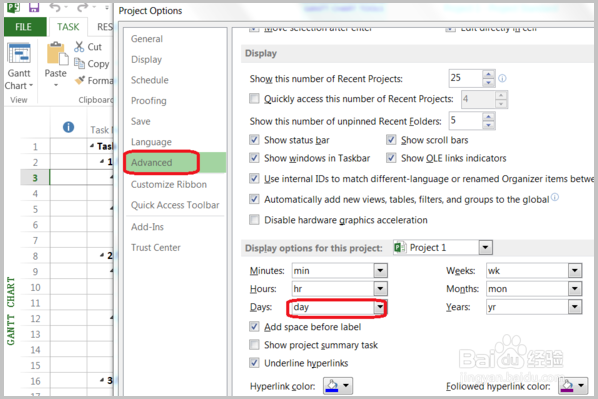Viewport: 598px width, 399px height.
Task: Collapse the summary task in row 1
Action: point(92,146)
